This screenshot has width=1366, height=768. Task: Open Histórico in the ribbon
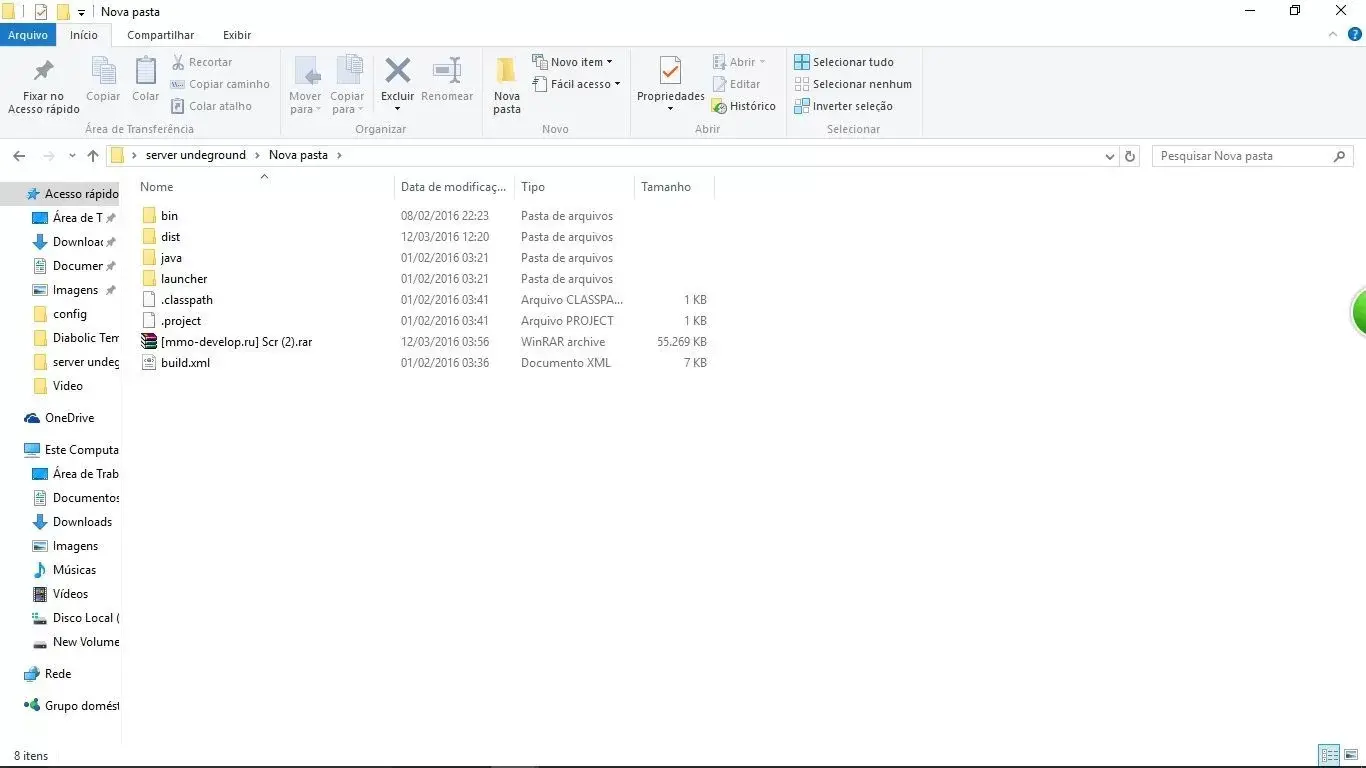tap(744, 106)
